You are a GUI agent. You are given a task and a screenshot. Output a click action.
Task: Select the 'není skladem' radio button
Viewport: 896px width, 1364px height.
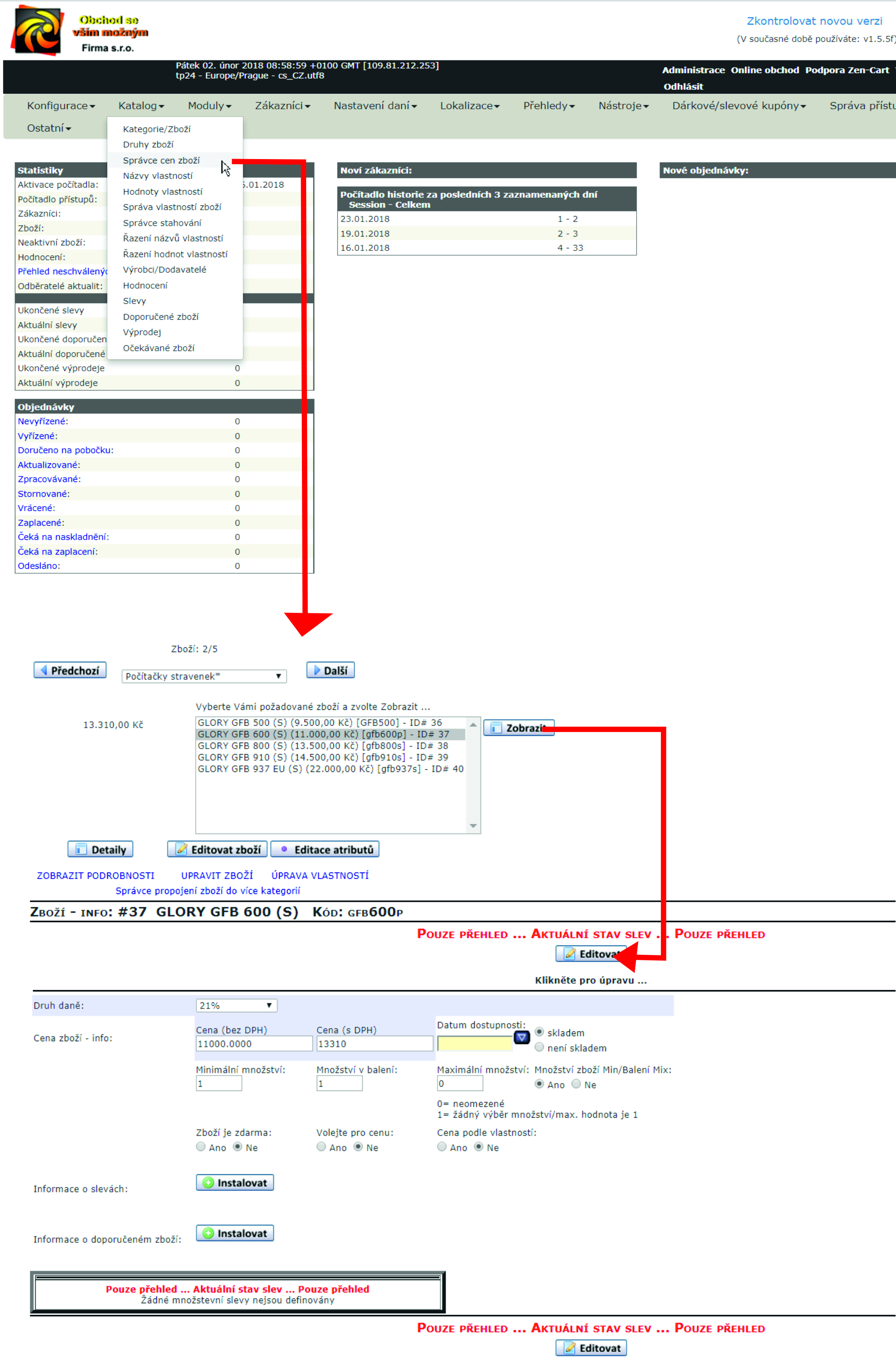coord(539,1047)
